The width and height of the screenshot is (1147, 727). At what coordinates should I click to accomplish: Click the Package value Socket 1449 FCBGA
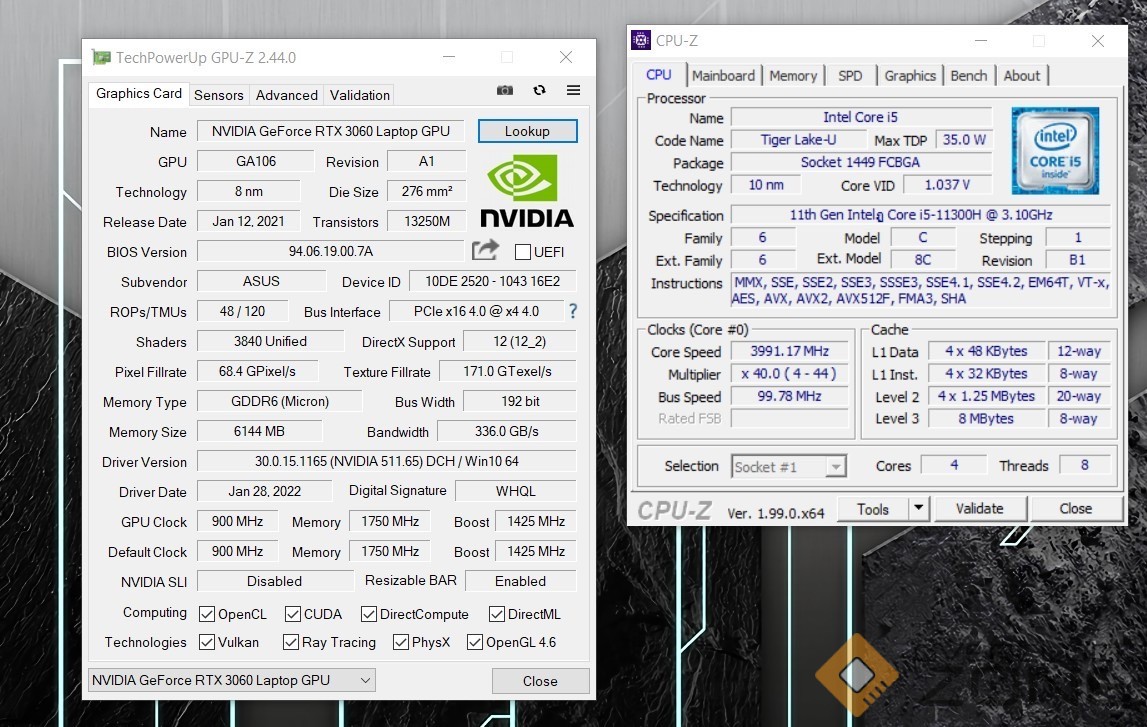click(x=861, y=162)
